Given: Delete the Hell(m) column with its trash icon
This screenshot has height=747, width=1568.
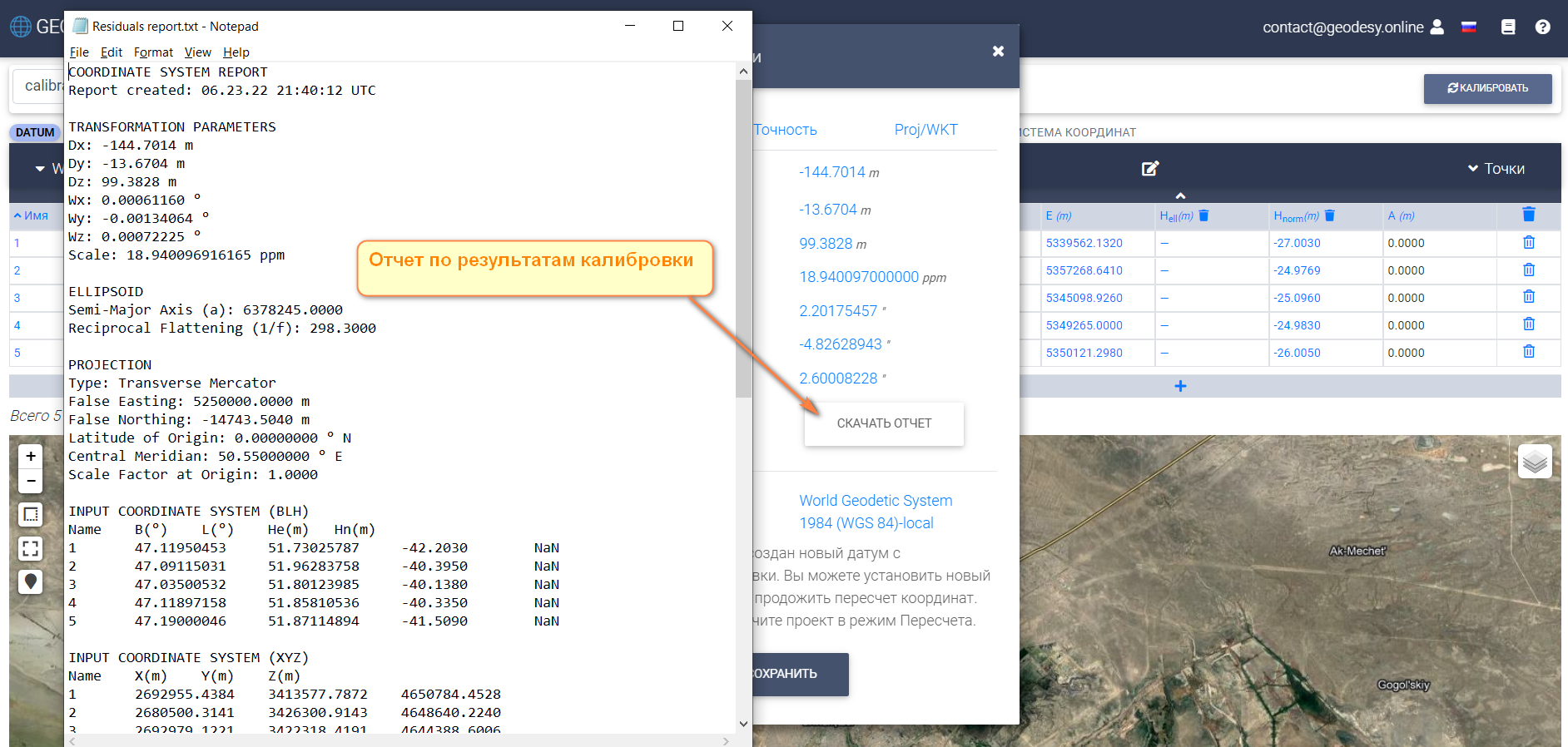Looking at the screenshot, I should pos(1203,215).
